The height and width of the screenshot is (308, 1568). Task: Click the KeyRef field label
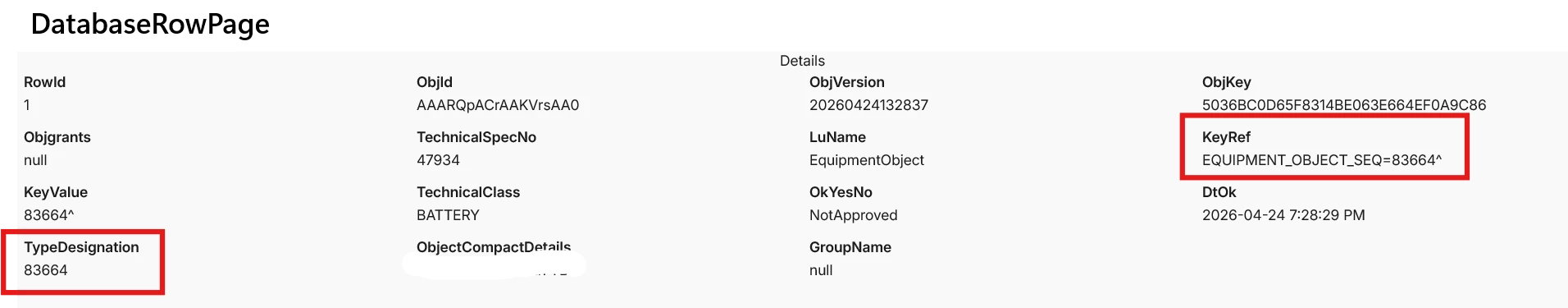click(x=1226, y=137)
